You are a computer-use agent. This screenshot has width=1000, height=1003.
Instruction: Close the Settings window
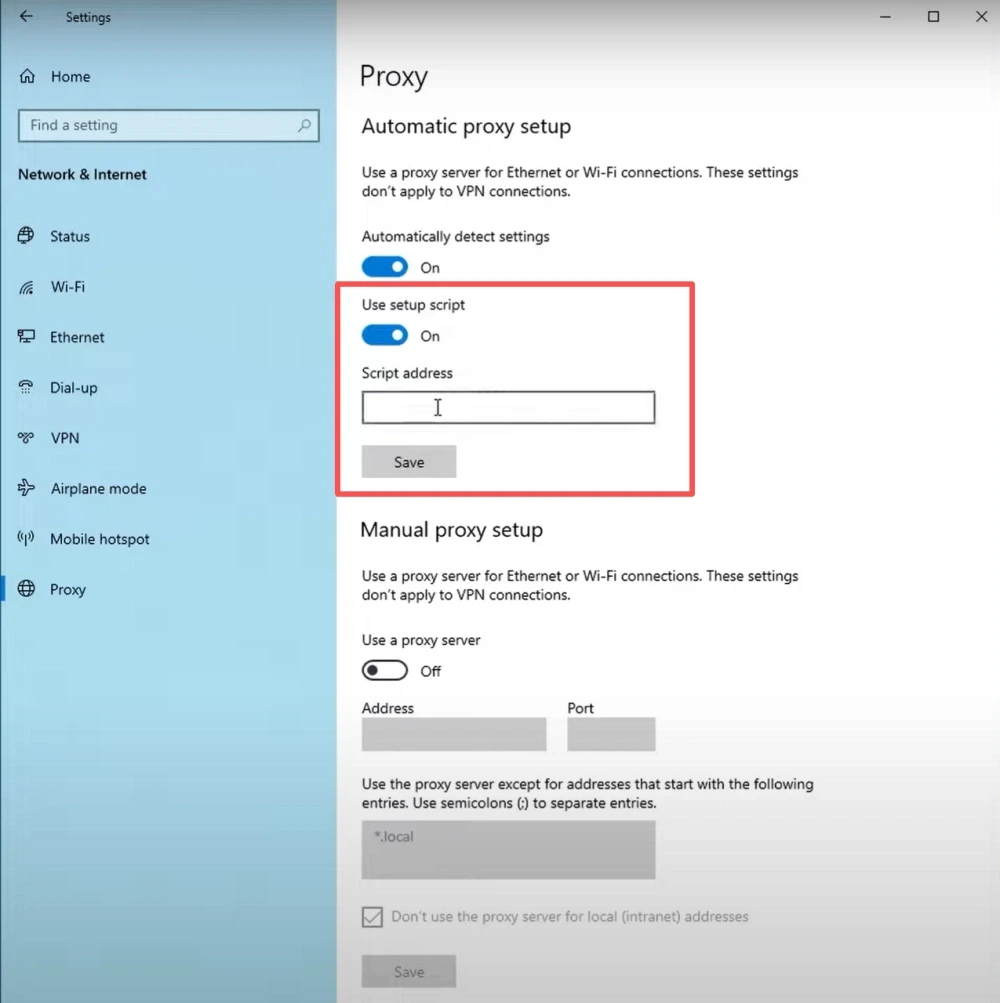pos(981,17)
